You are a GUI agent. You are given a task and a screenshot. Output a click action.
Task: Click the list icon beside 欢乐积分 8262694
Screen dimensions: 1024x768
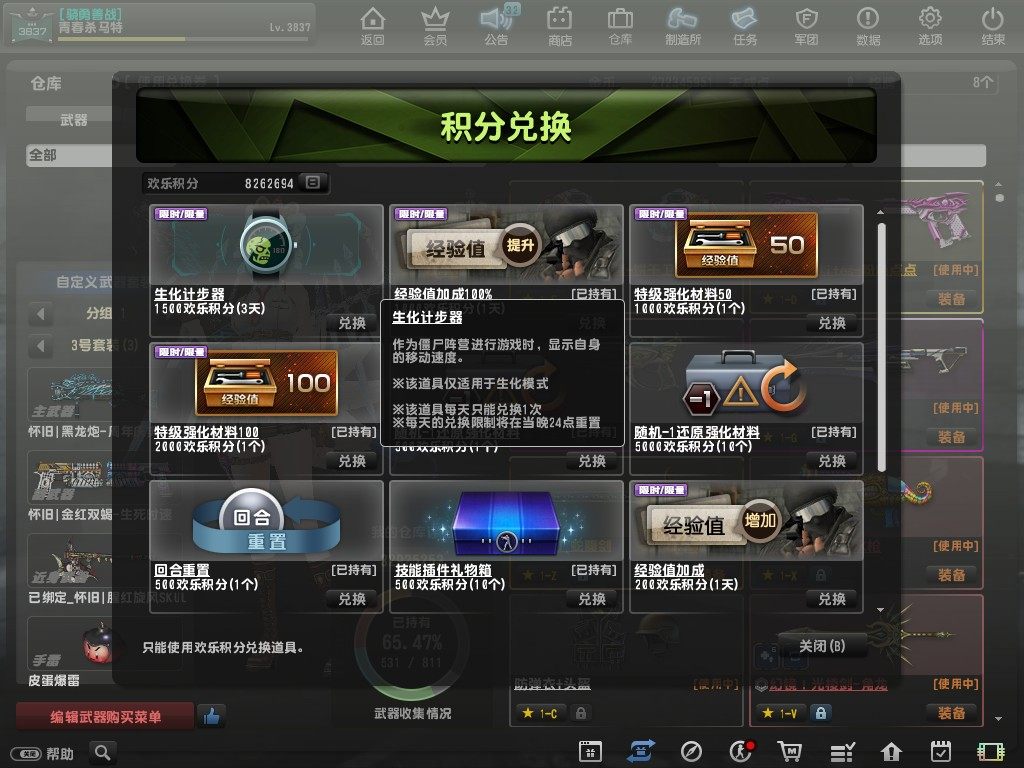313,182
